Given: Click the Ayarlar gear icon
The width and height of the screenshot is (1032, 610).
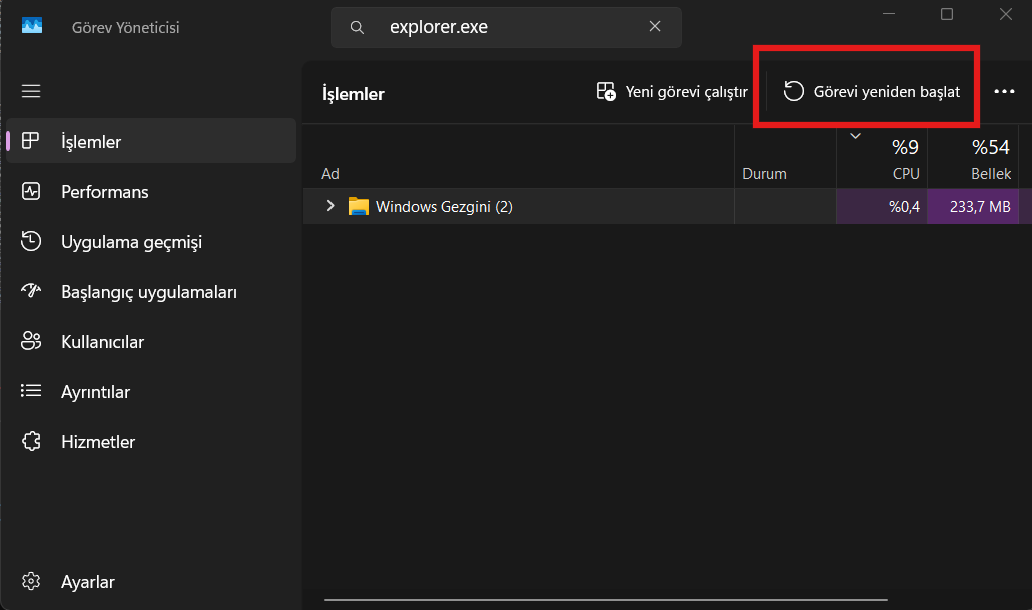Looking at the screenshot, I should 31,581.
